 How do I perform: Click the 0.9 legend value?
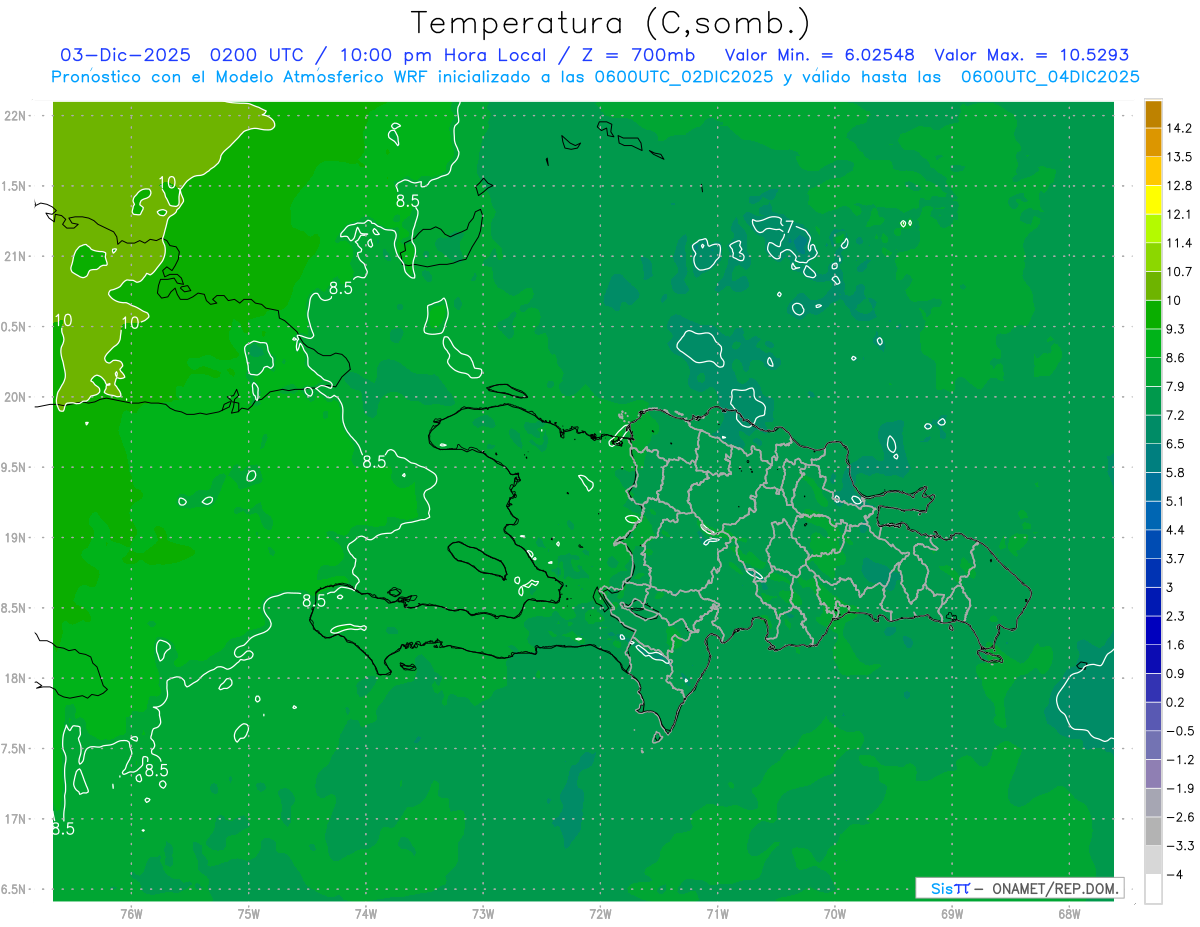click(1176, 674)
